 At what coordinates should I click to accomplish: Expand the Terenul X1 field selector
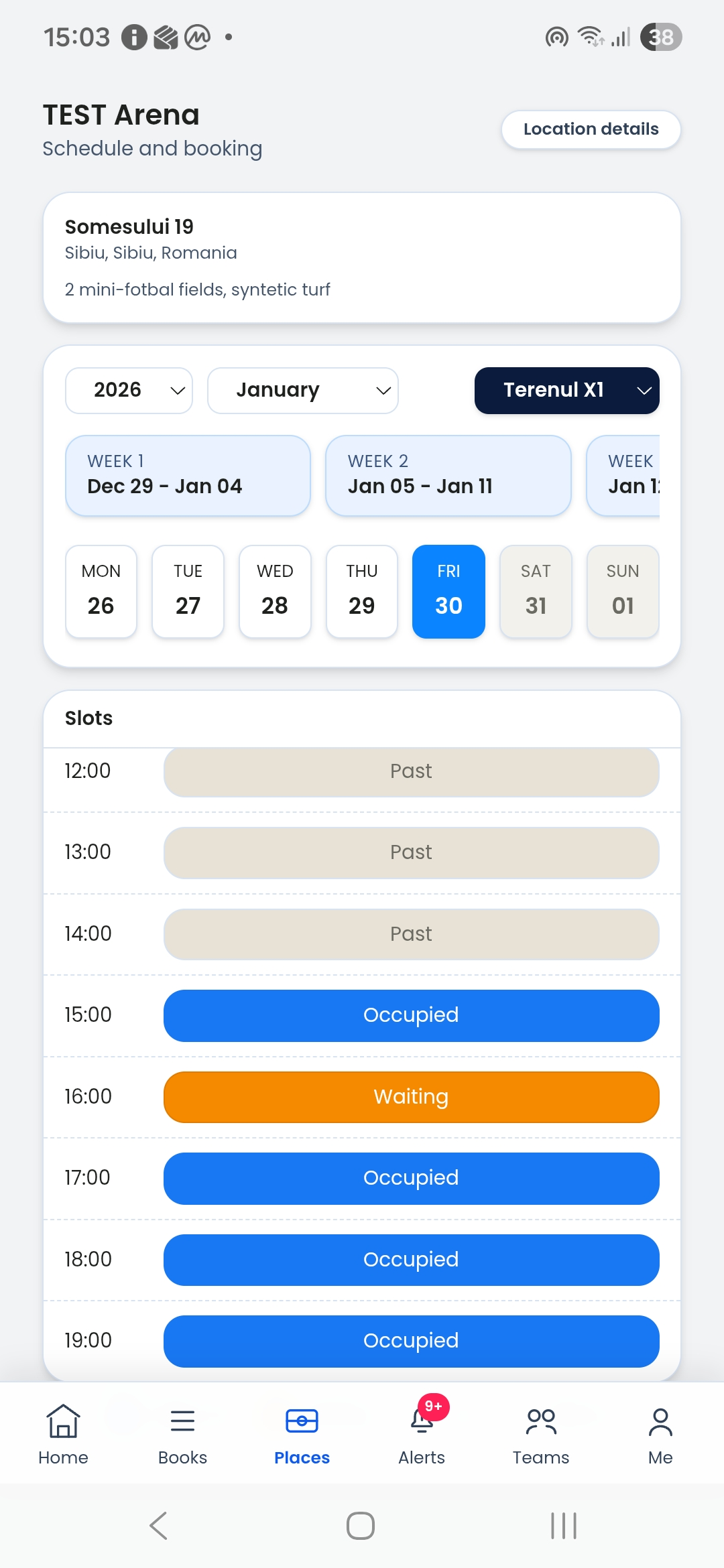tap(566, 390)
